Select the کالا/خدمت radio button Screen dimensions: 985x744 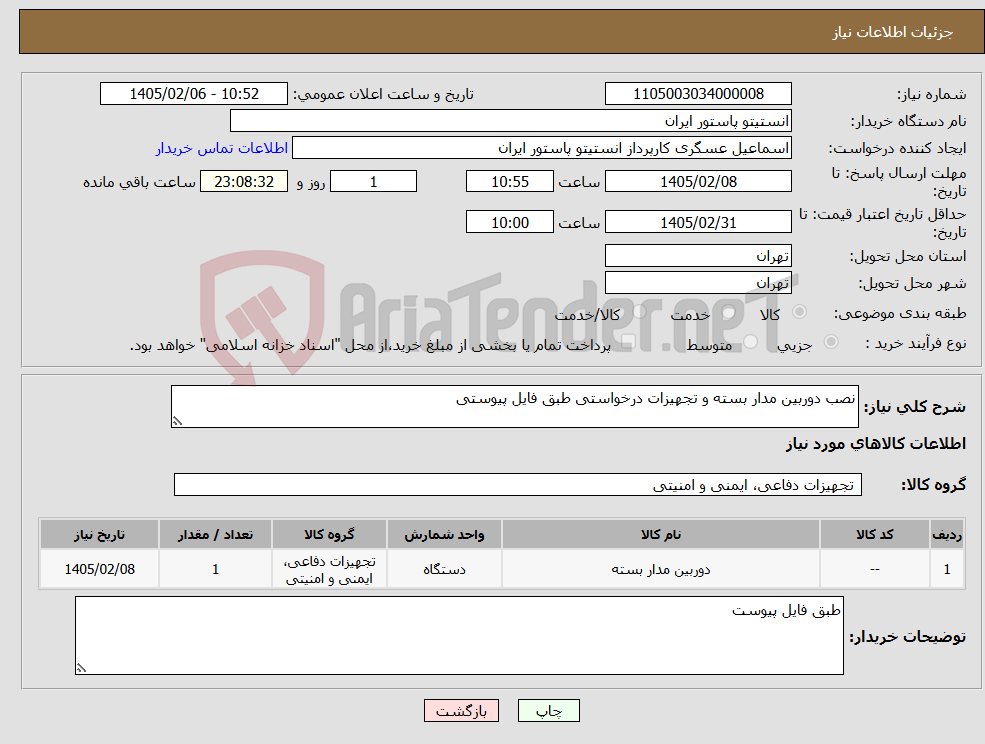639,311
